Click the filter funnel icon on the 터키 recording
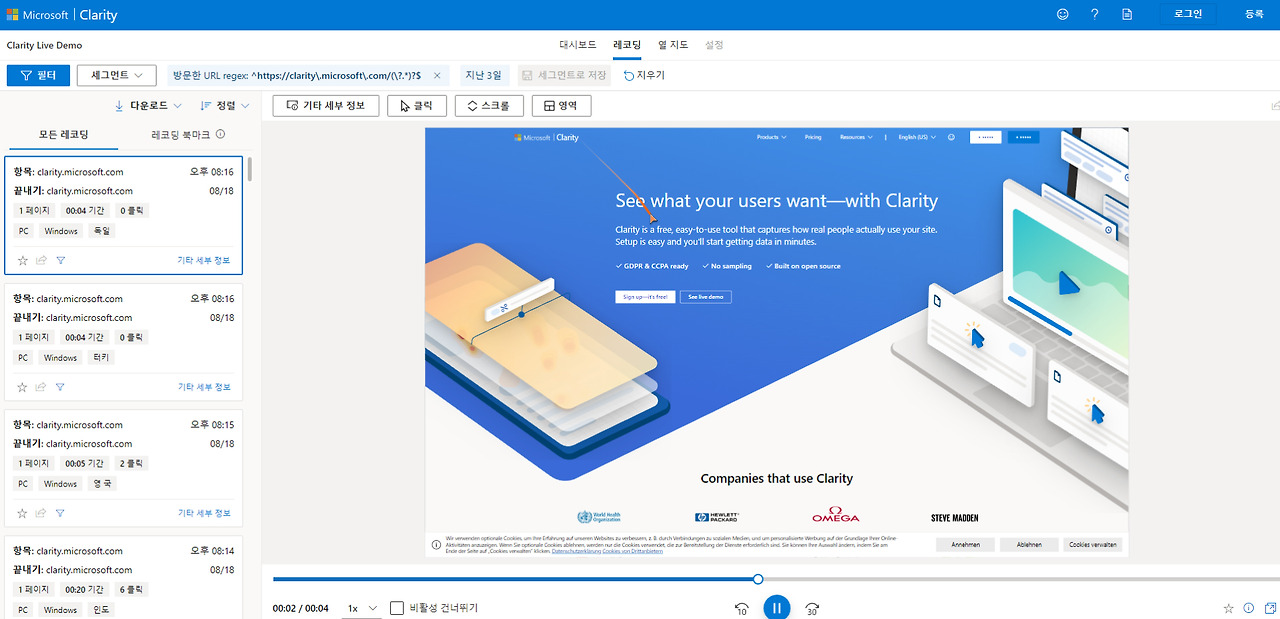This screenshot has height=619, width=1280. tap(60, 387)
